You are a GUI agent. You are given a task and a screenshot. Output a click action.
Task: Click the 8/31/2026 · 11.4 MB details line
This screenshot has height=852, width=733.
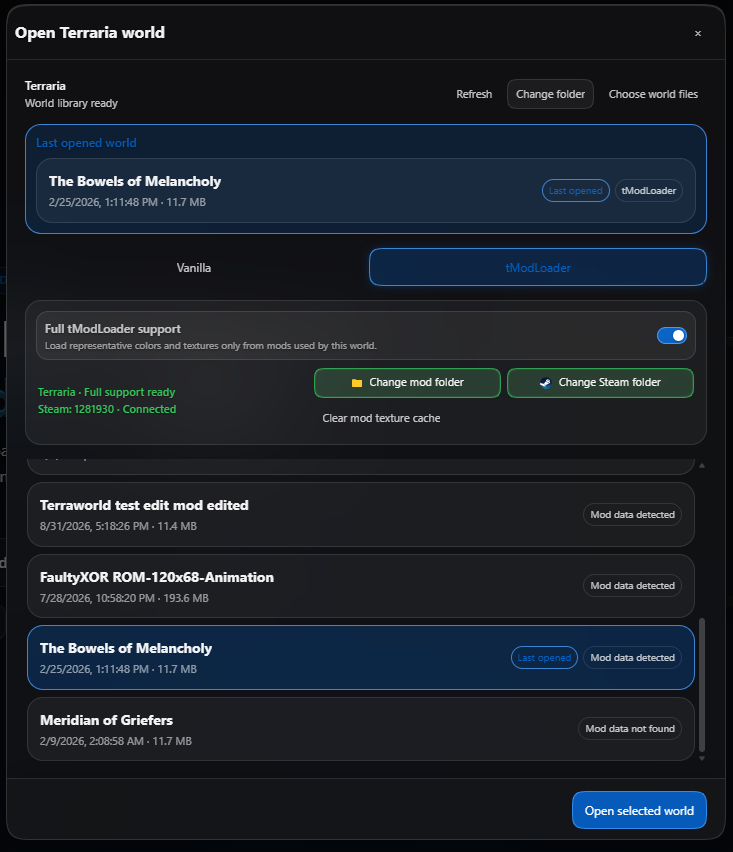[118, 527]
